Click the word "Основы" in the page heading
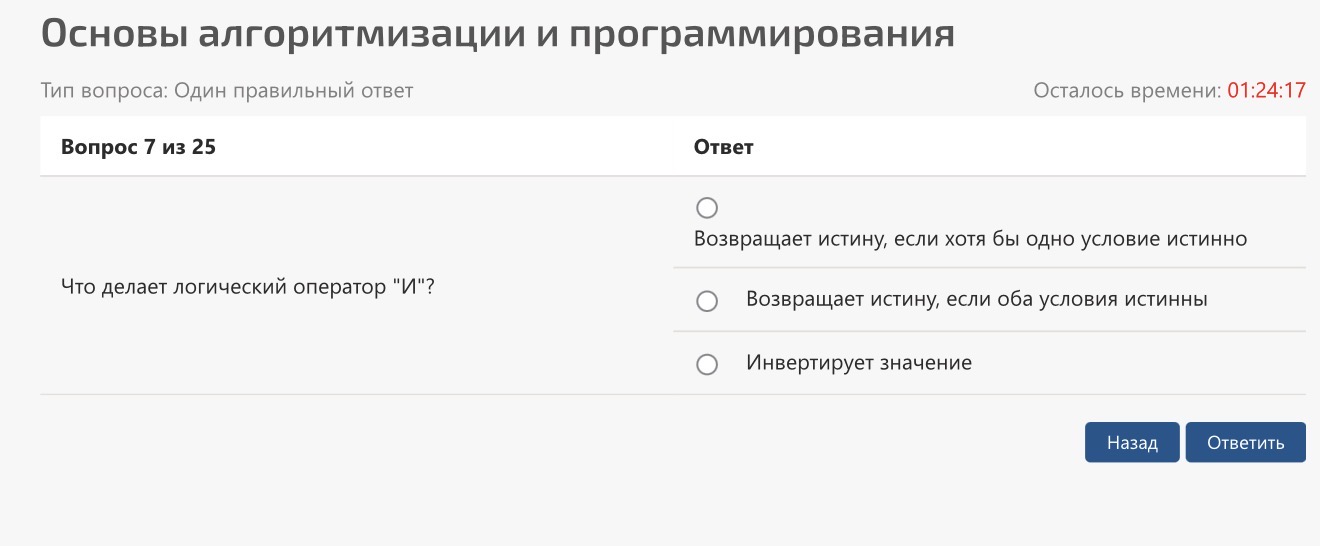The height and width of the screenshot is (546, 1320). pos(113,33)
